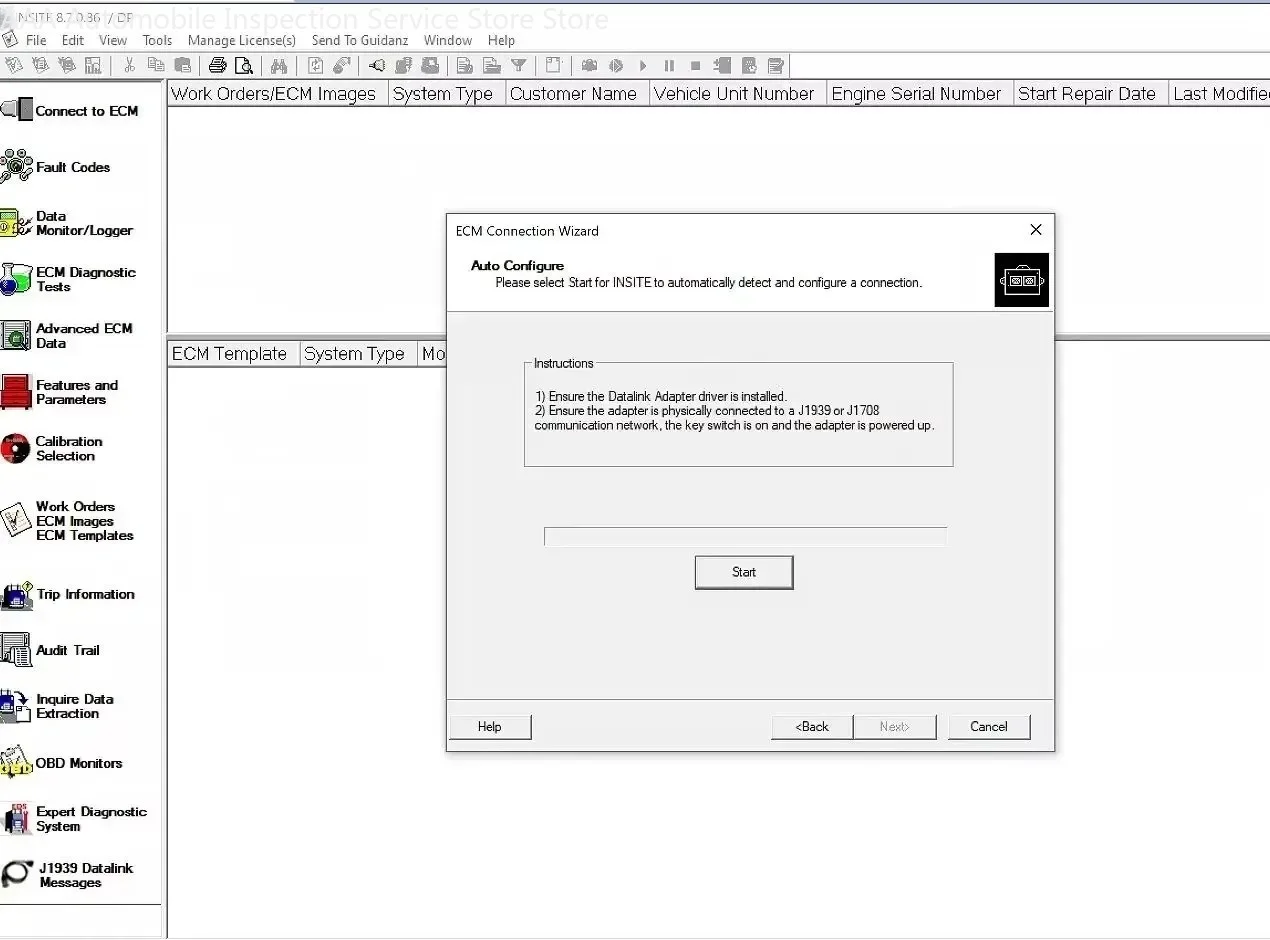Click the Refresh toolbar icon

(315, 66)
